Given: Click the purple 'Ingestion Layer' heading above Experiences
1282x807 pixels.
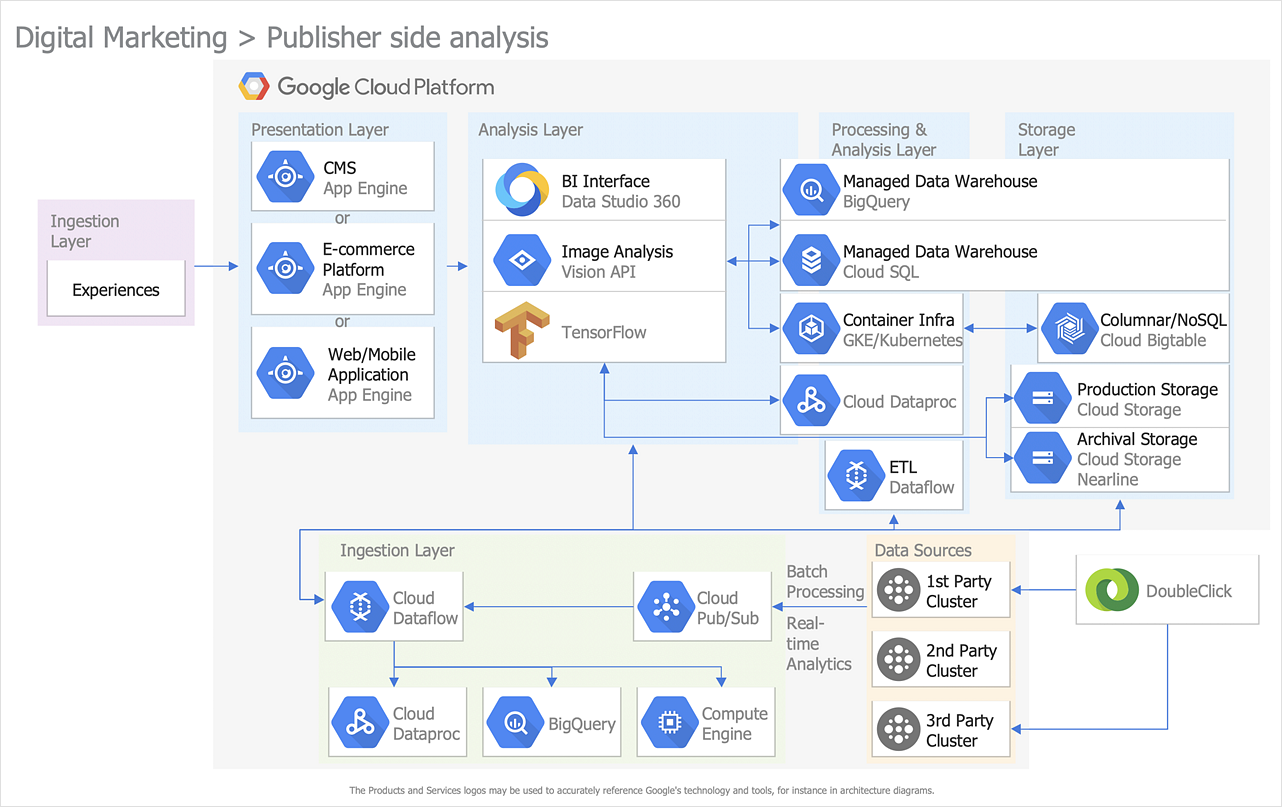Looking at the screenshot, I should click(x=85, y=231).
